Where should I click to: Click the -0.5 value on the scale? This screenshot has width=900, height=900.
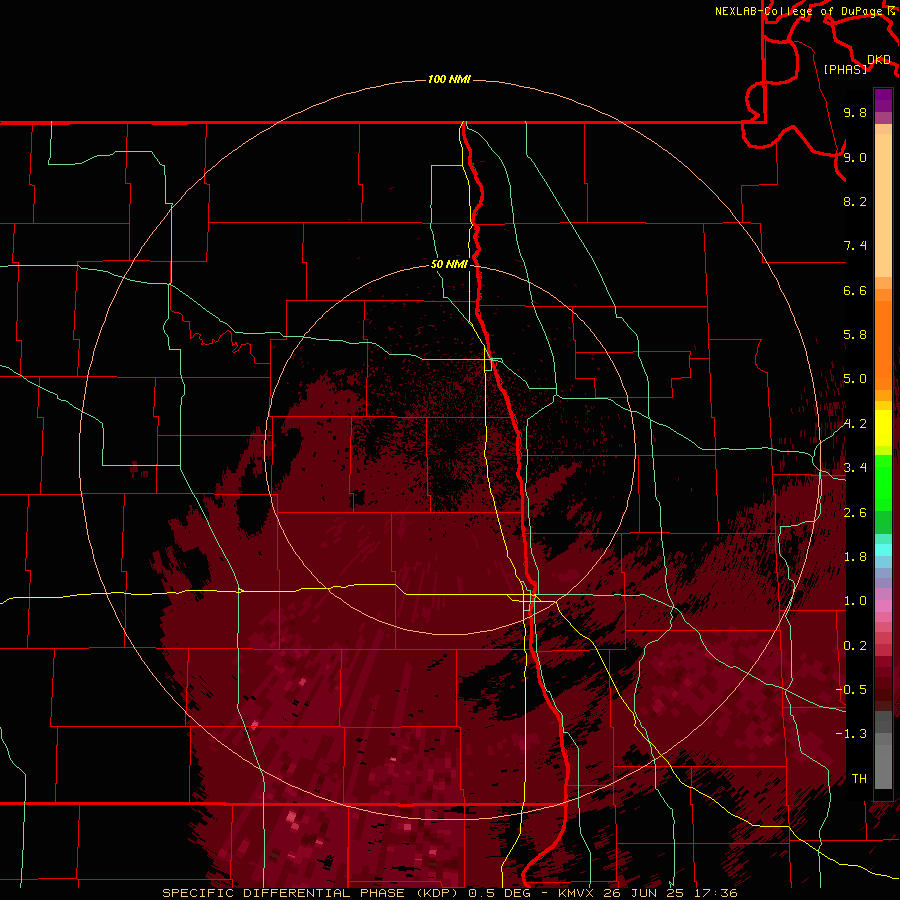851,690
